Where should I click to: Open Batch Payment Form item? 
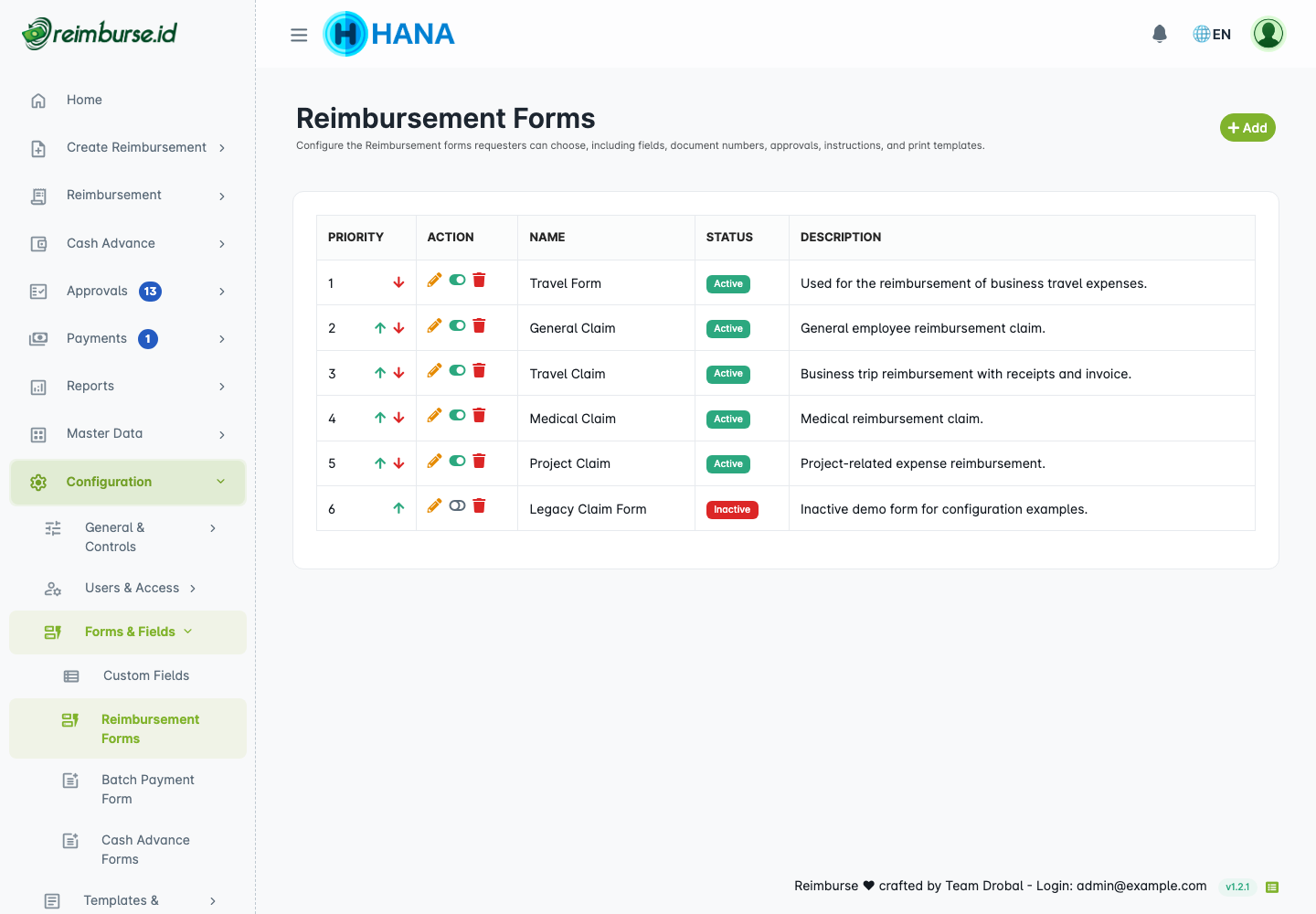pos(128,789)
